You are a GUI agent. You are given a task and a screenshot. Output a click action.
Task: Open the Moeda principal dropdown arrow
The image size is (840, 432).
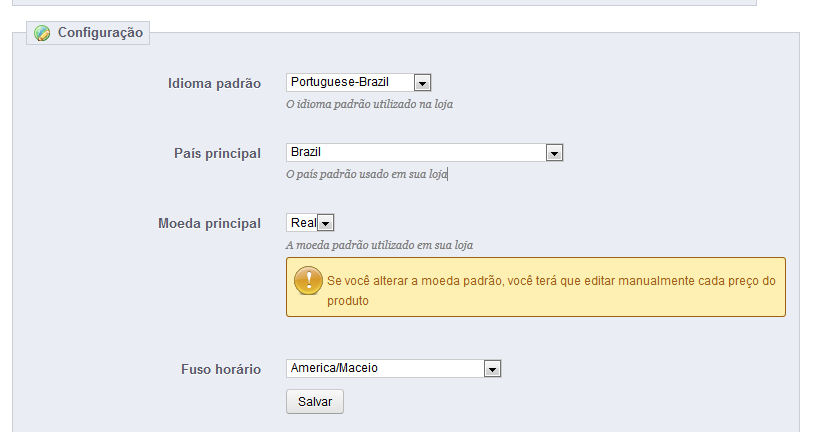(x=326, y=223)
